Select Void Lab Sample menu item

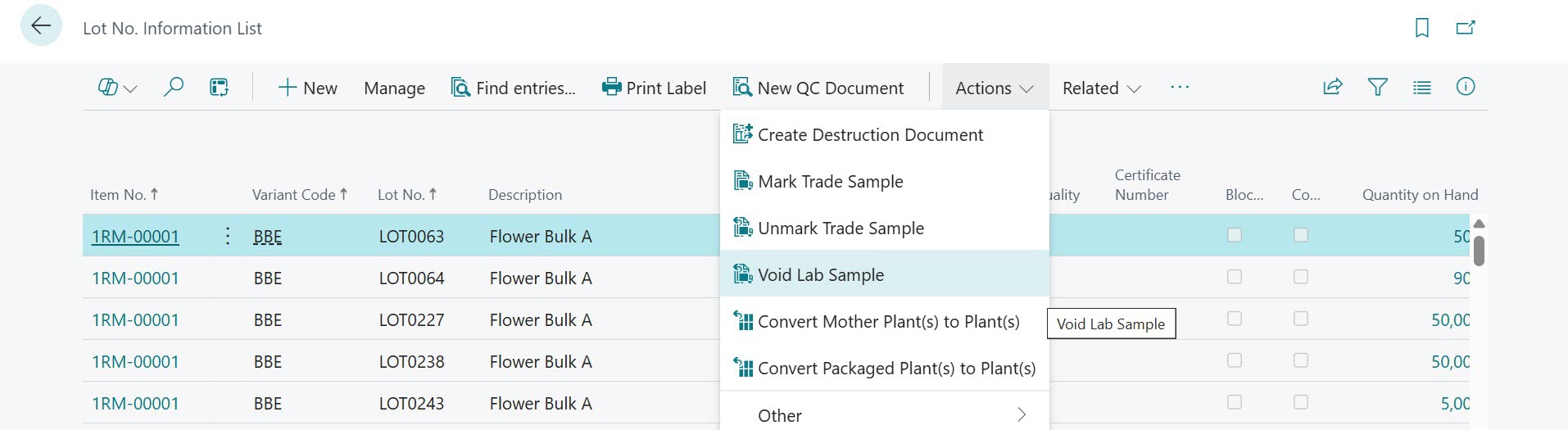point(821,275)
